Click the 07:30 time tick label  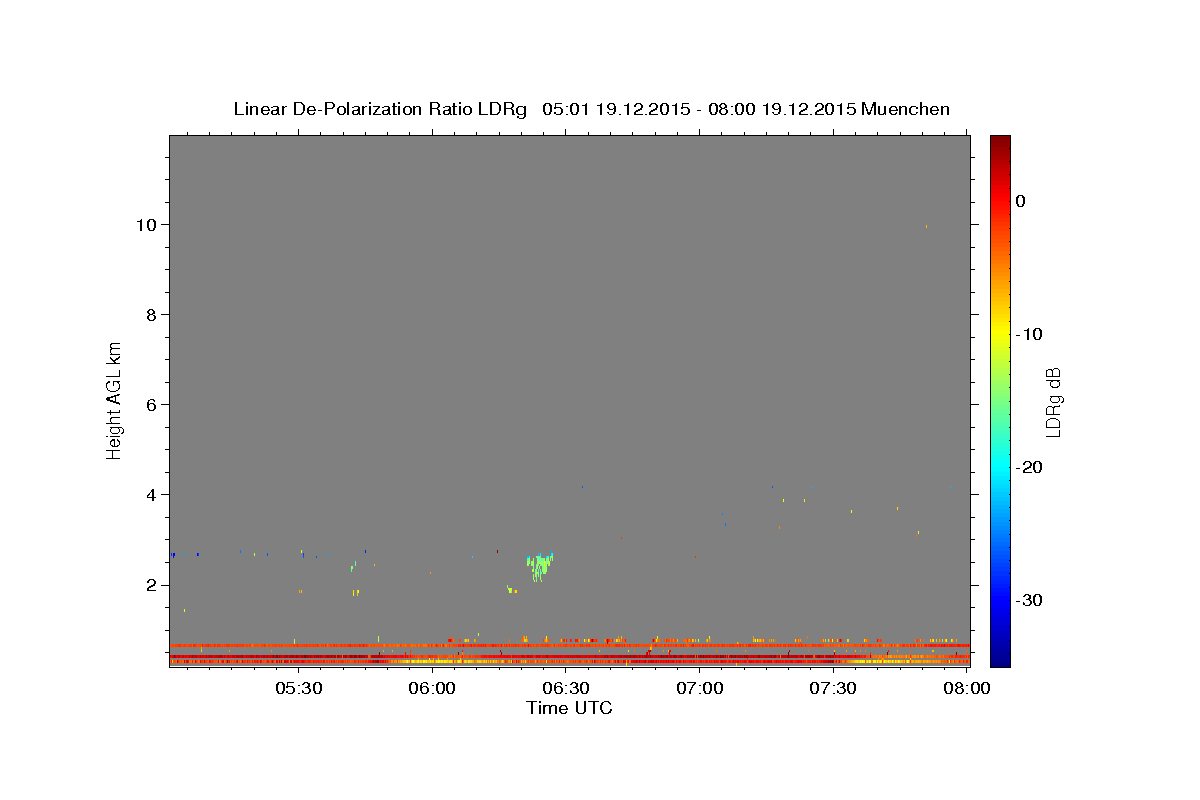coord(833,688)
